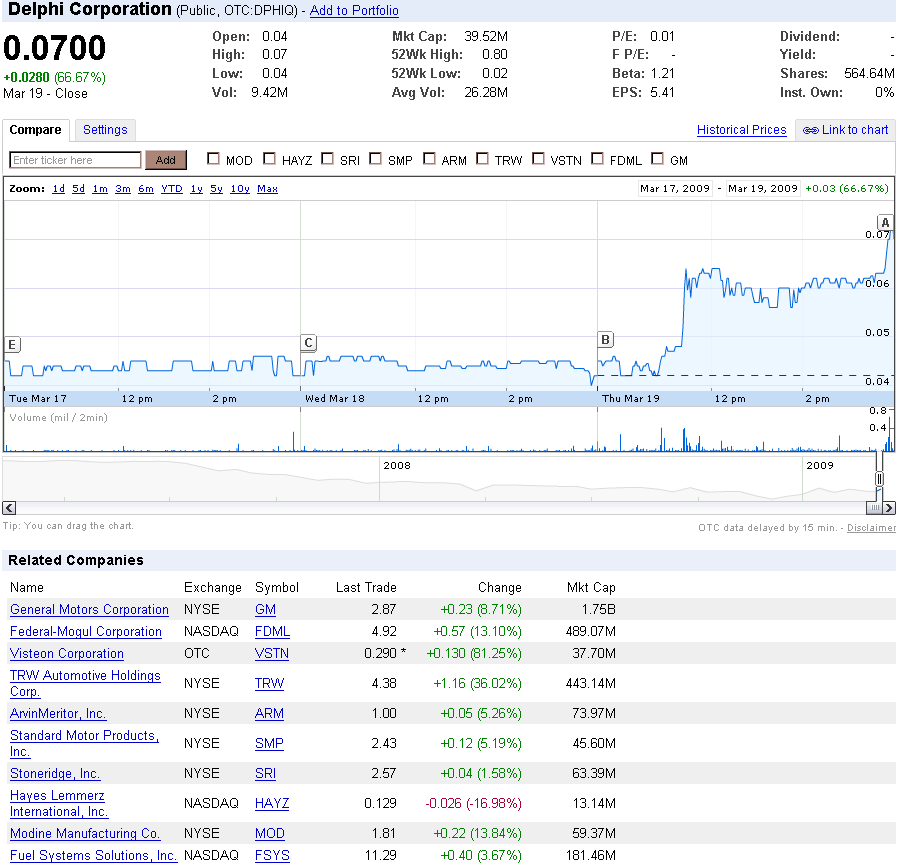Image resolution: width=911 pixels, height=868 pixels.
Task: Set chart zoom to 3m
Action: (123, 189)
